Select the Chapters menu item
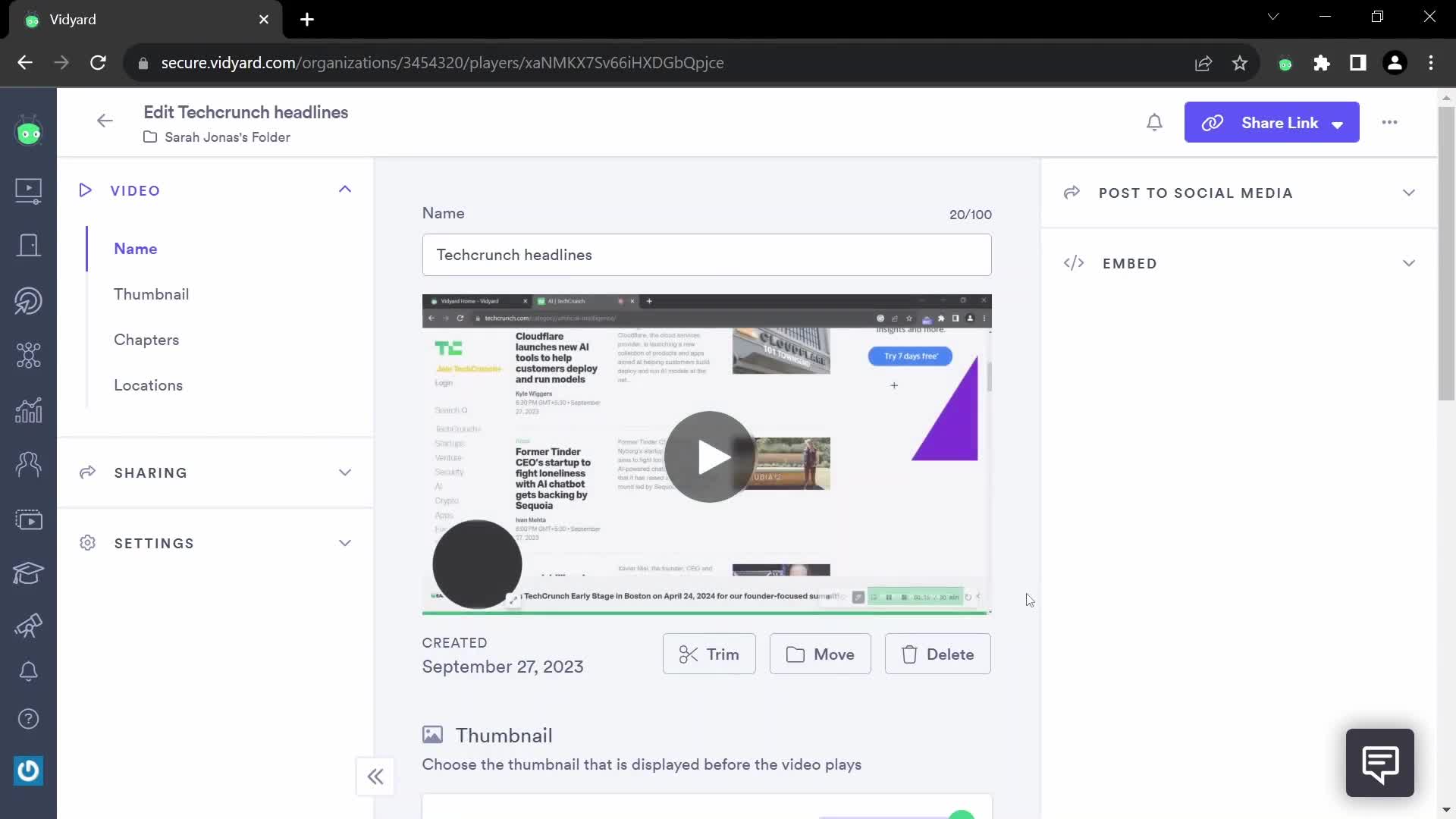Image resolution: width=1456 pixels, height=819 pixels. (146, 340)
